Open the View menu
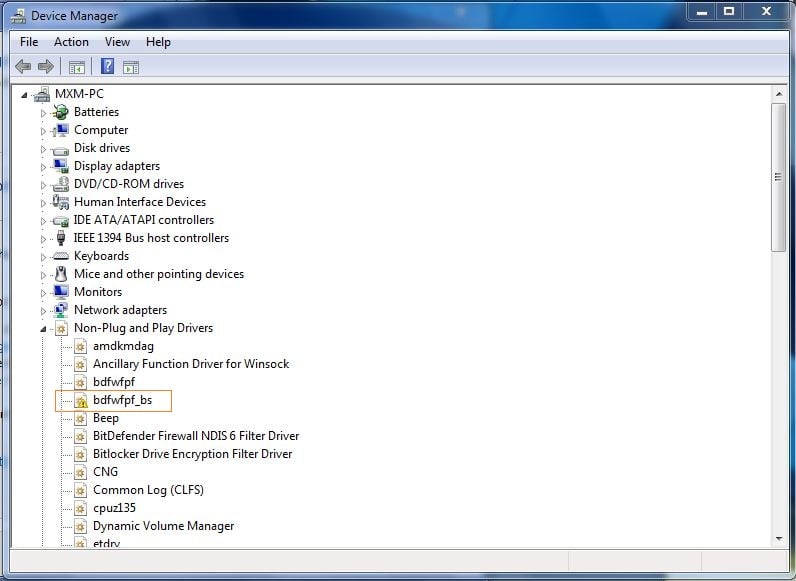This screenshot has height=581, width=796. coord(117,42)
